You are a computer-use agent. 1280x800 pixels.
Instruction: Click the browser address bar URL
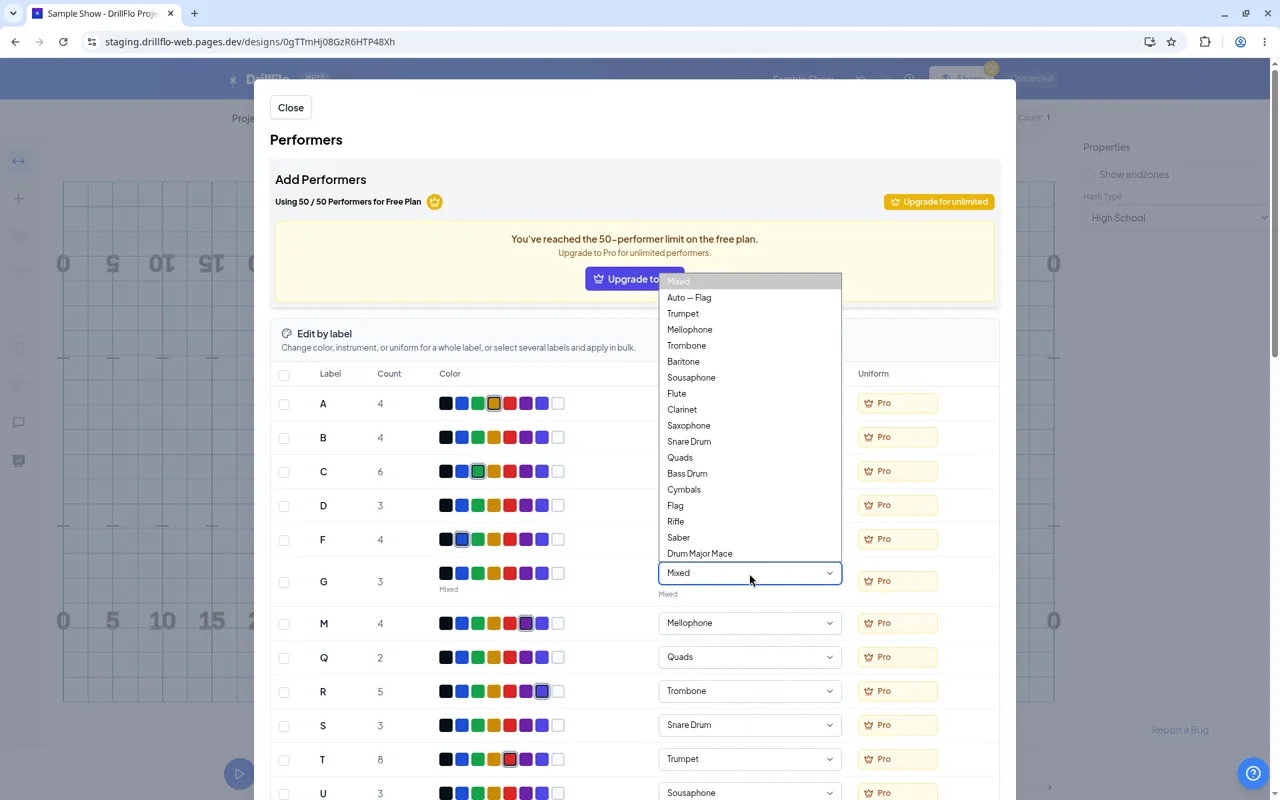(250, 42)
